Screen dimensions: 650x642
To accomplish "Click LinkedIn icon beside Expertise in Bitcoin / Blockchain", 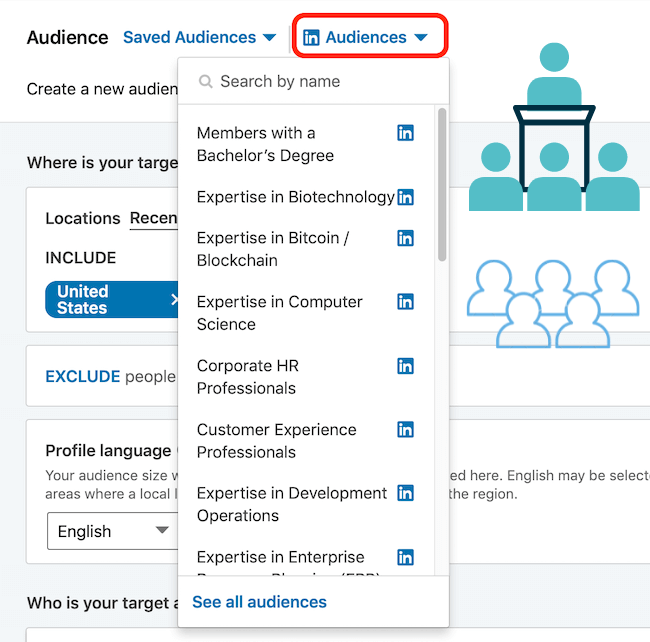I will tap(405, 238).
